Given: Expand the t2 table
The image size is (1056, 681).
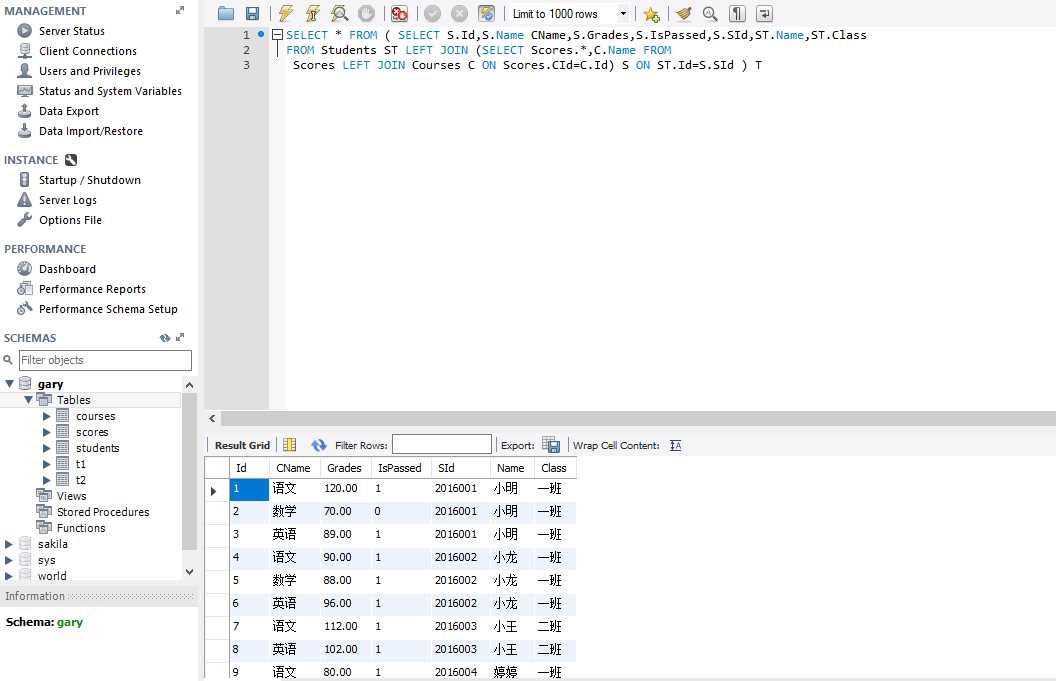Looking at the screenshot, I should tap(46, 480).
